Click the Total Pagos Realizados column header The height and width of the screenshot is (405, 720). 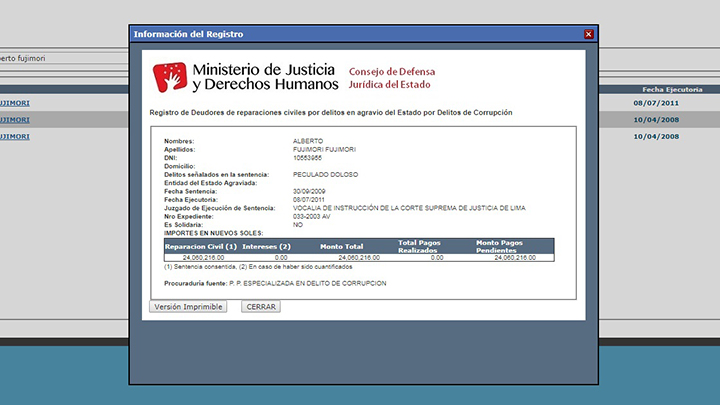pos(419,247)
